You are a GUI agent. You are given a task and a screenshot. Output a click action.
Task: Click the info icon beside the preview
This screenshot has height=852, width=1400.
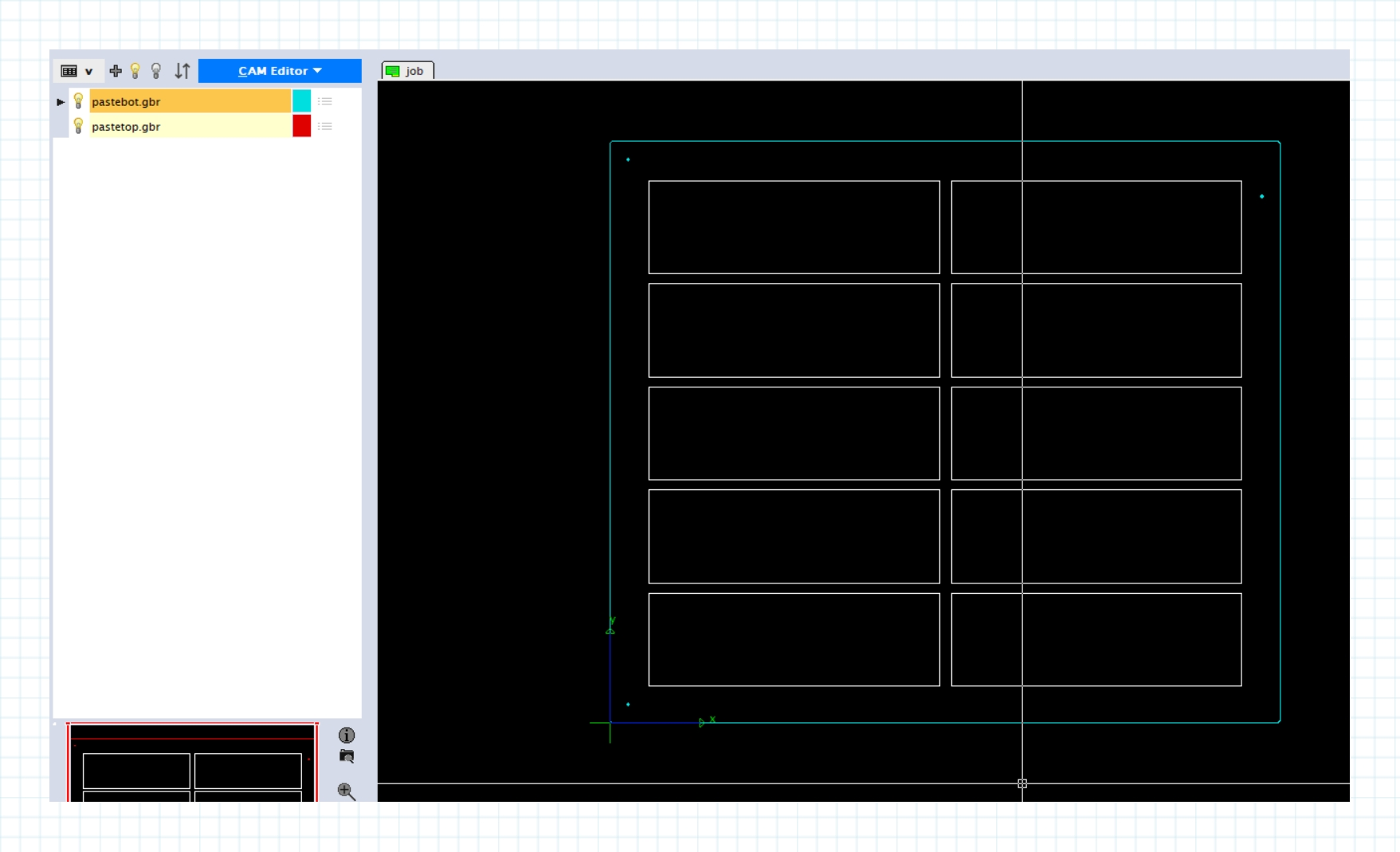tap(347, 735)
